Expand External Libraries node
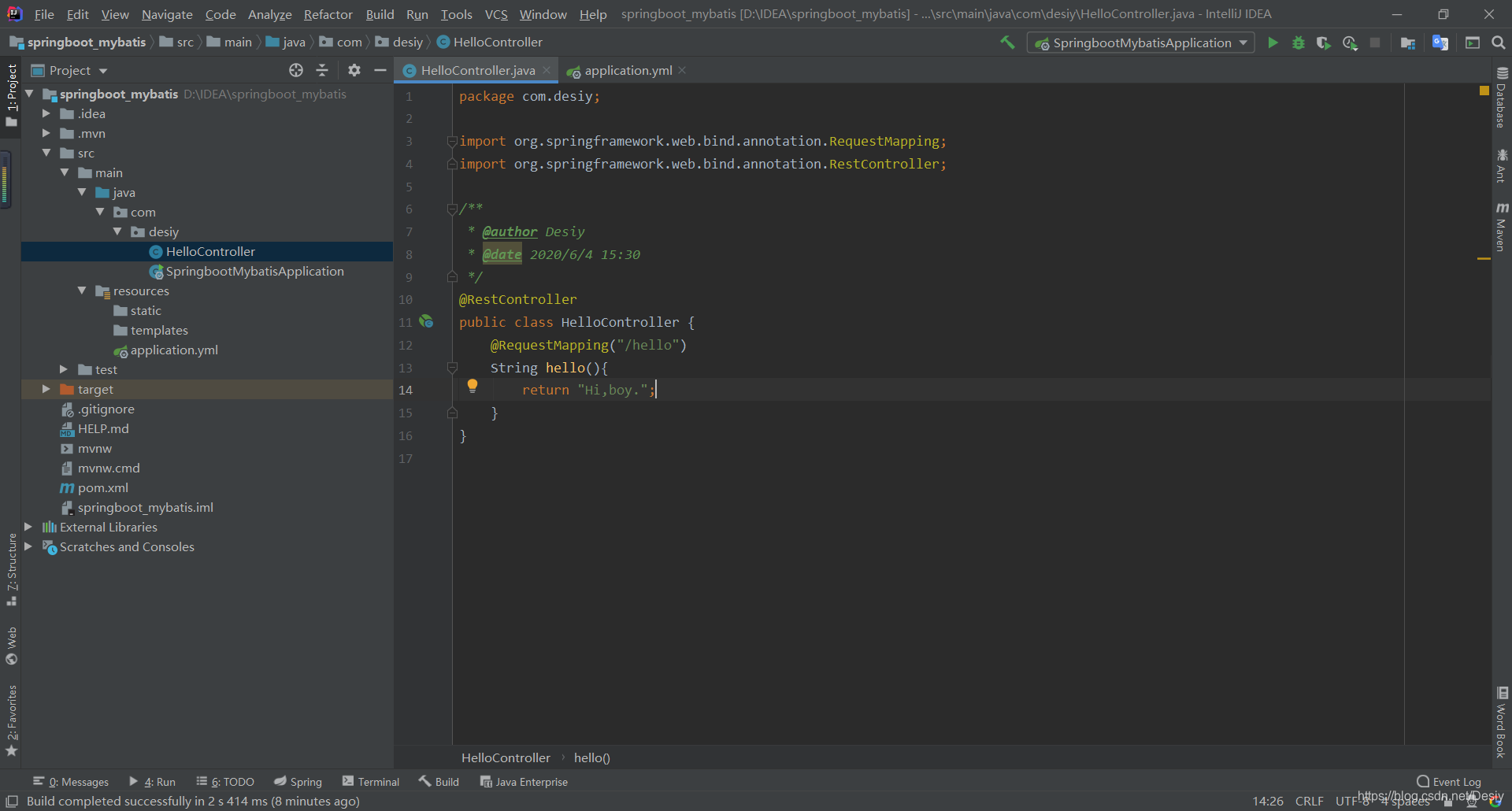This screenshot has width=1512, height=811. pos(28,527)
